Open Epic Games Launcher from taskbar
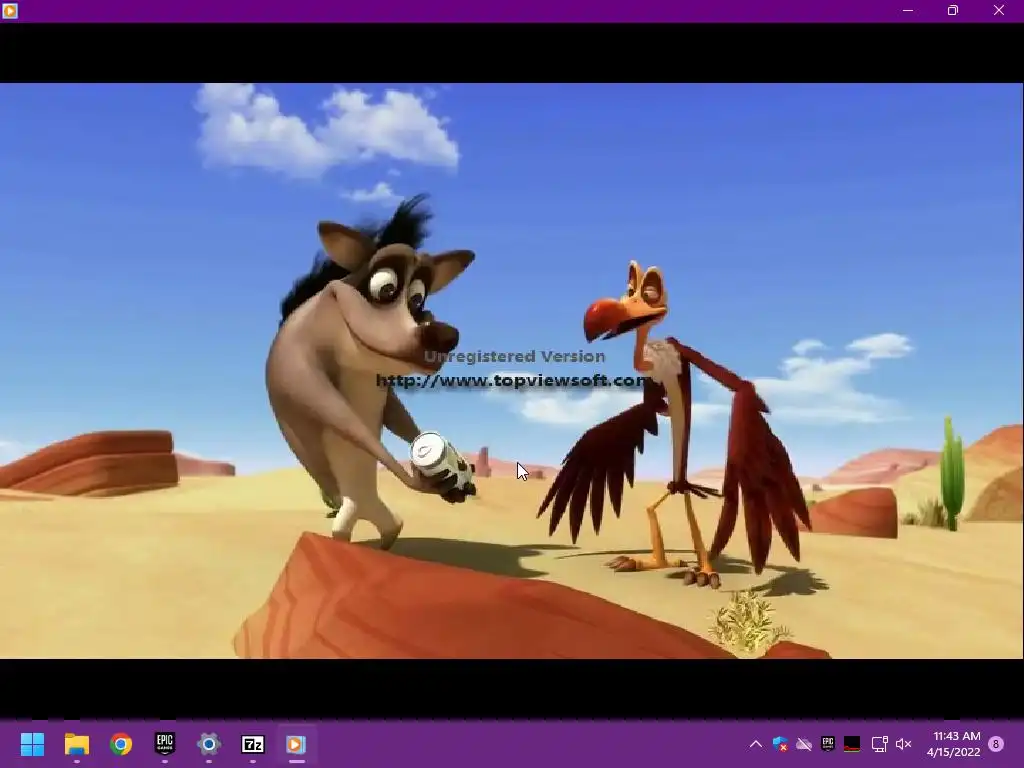This screenshot has width=1024, height=768. 165,744
